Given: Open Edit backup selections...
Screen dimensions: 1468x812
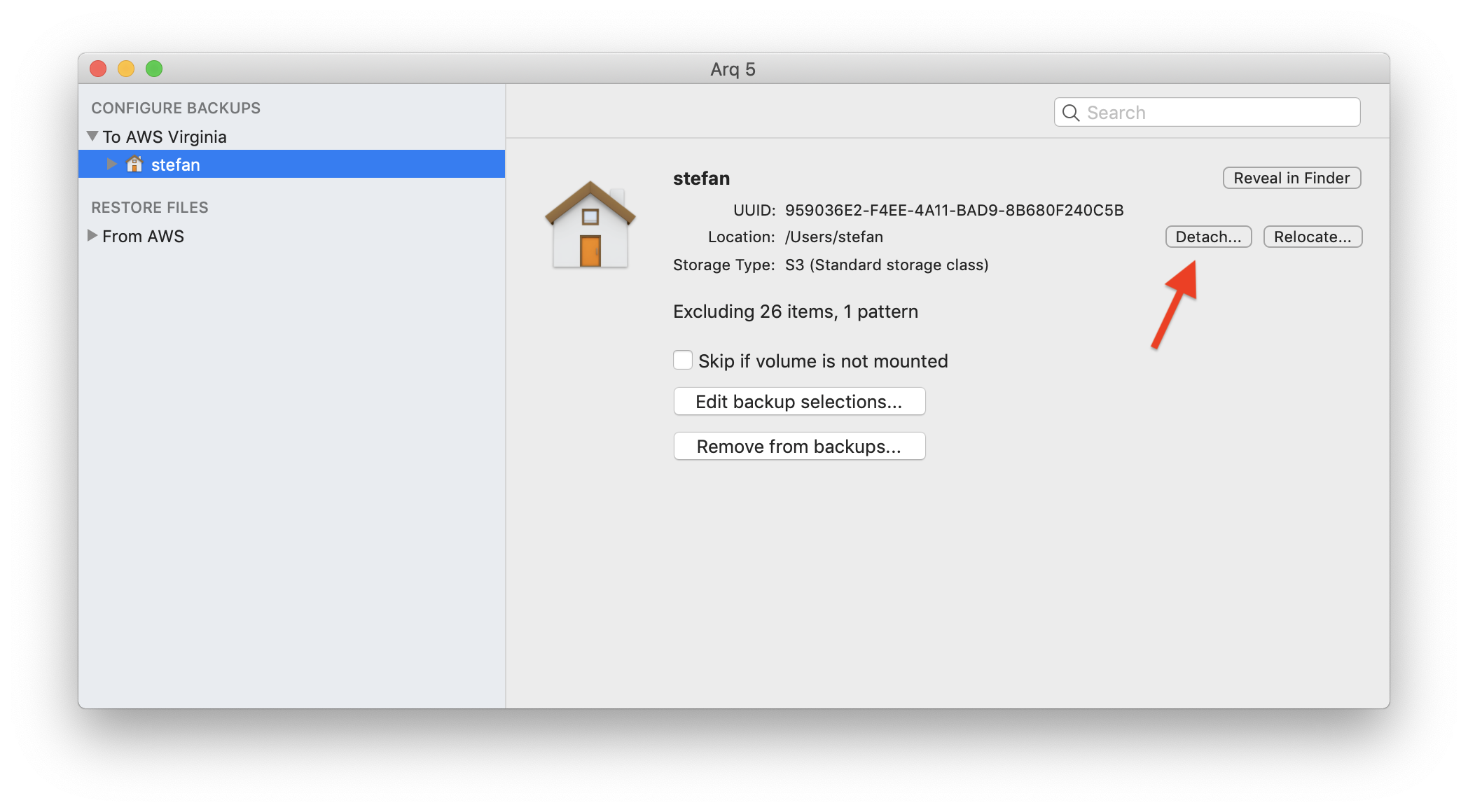Looking at the screenshot, I should (x=799, y=401).
